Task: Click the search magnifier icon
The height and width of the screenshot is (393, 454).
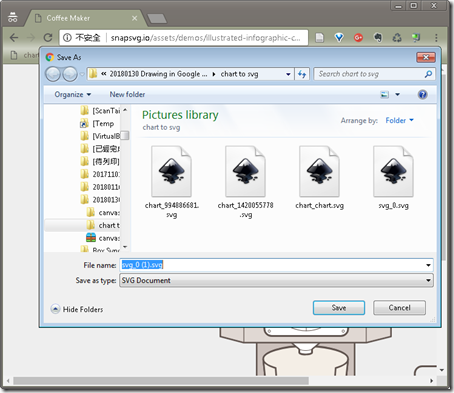Action: pos(428,74)
